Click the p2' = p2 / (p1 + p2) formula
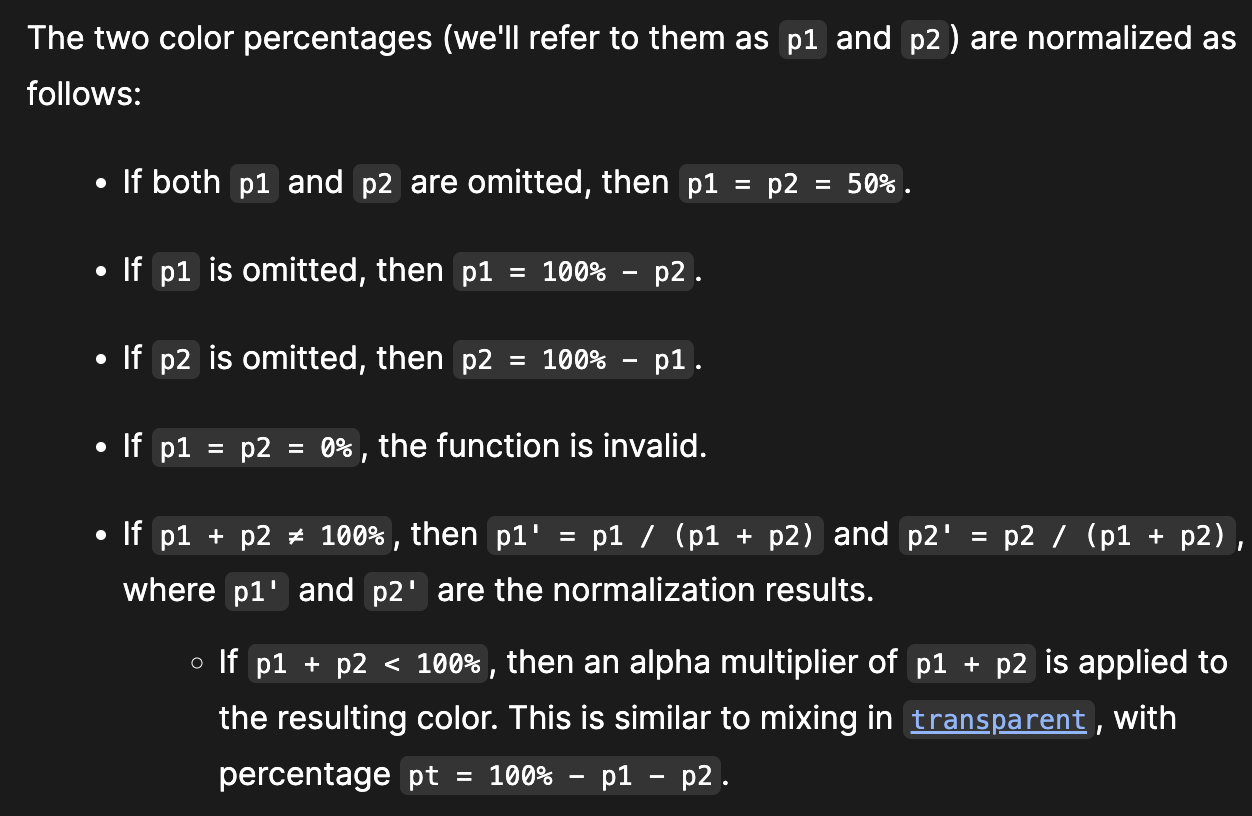 1066,536
